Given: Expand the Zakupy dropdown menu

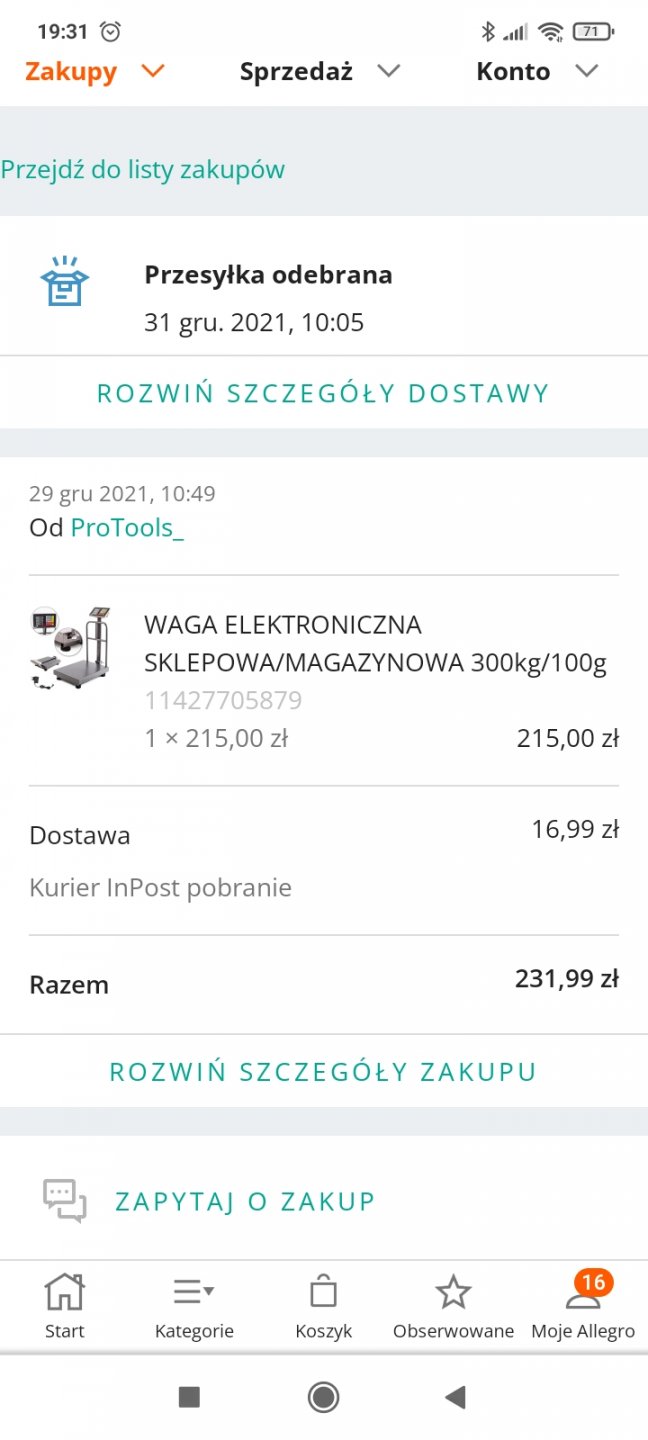Looking at the screenshot, I should [94, 72].
